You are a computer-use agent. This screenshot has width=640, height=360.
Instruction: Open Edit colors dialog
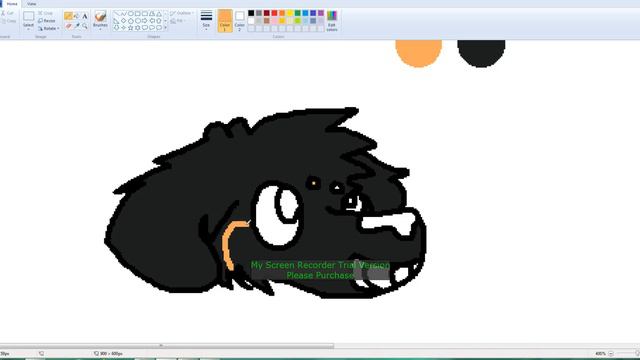pos(332,20)
